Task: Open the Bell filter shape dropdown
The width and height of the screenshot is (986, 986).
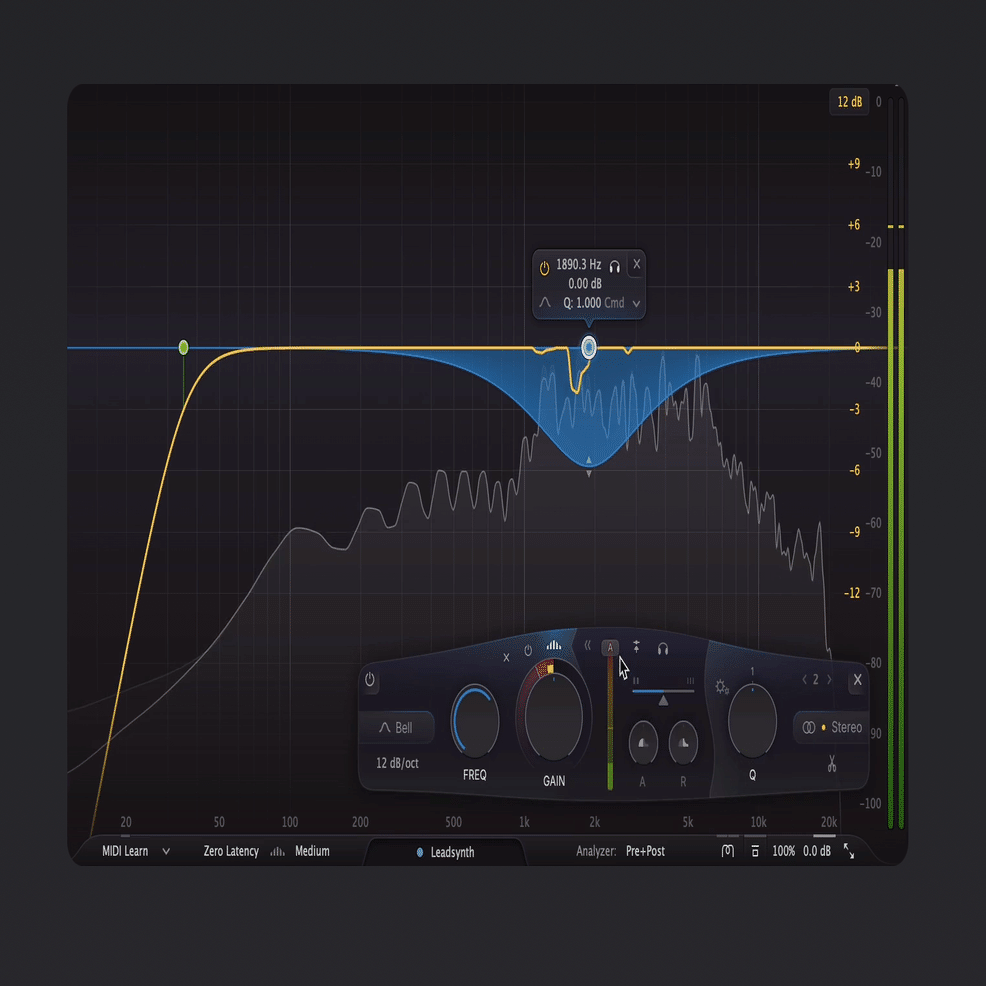Action: pos(396,728)
